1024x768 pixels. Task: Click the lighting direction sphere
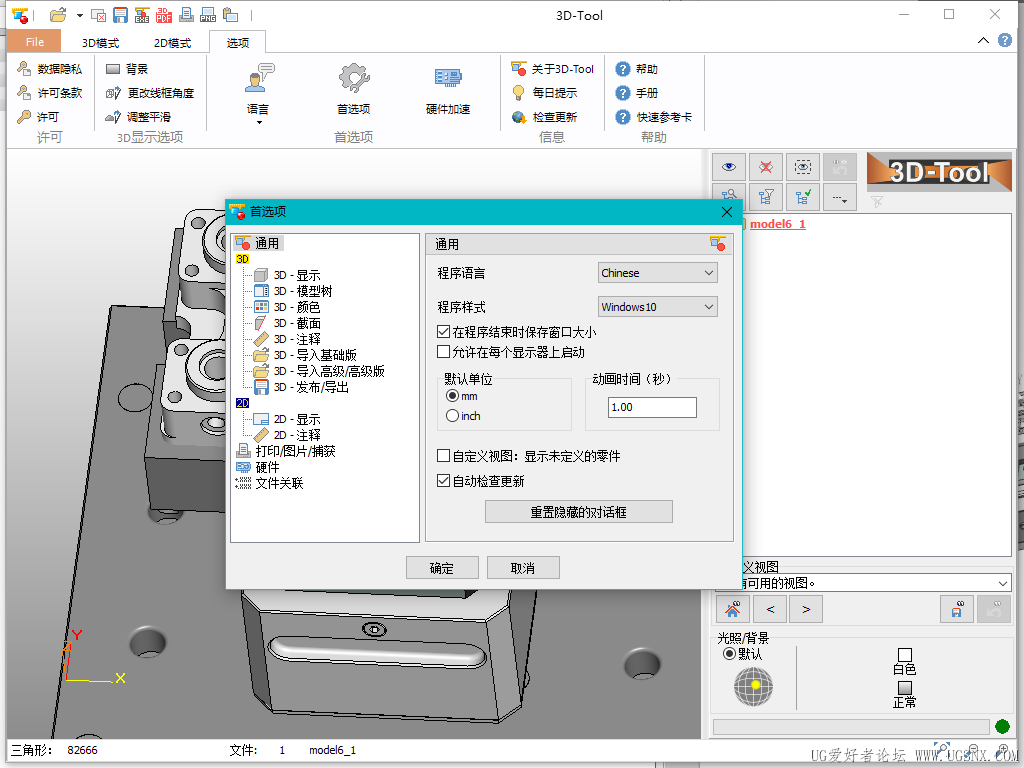(x=753, y=687)
